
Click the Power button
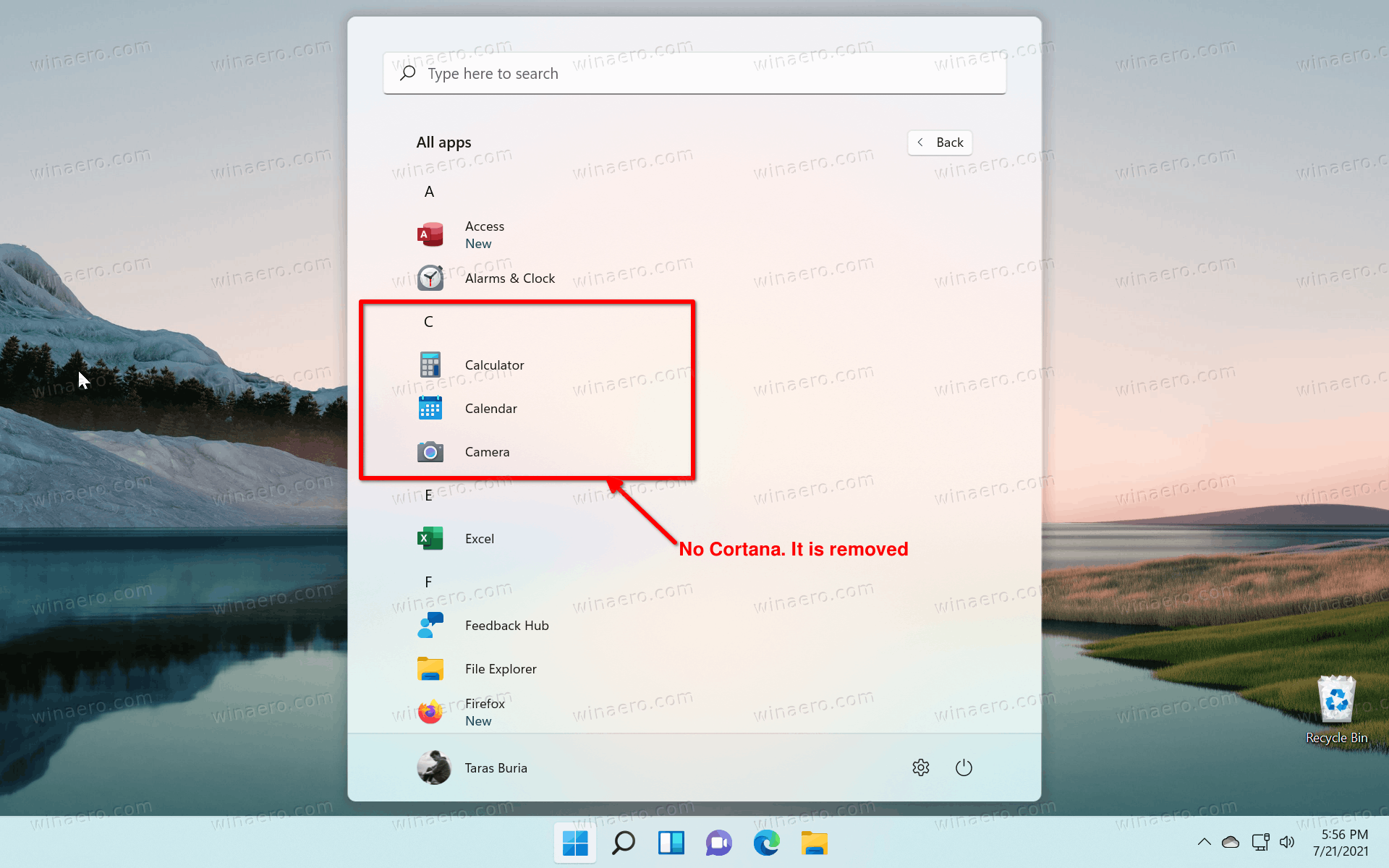tap(963, 767)
